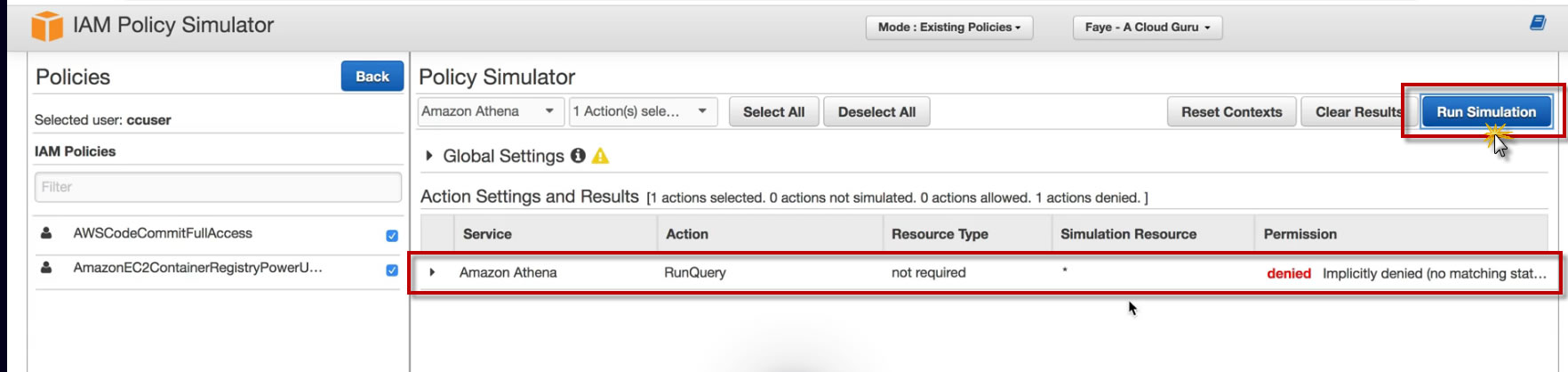
Task: Click the Global Settings info icon
Action: pos(578,156)
